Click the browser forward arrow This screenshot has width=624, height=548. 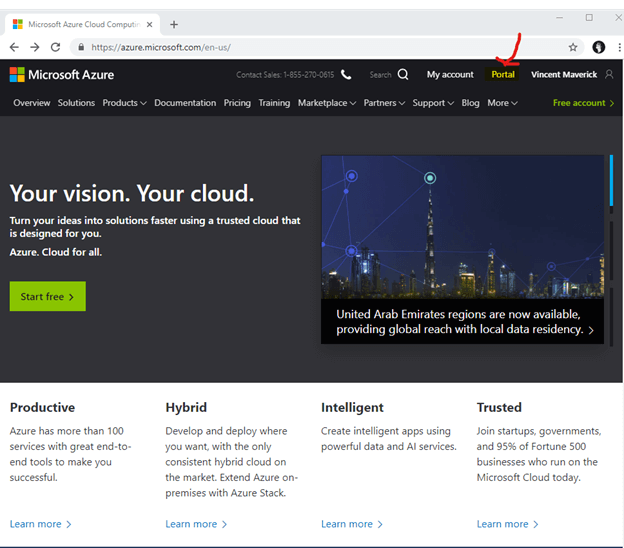(x=35, y=47)
